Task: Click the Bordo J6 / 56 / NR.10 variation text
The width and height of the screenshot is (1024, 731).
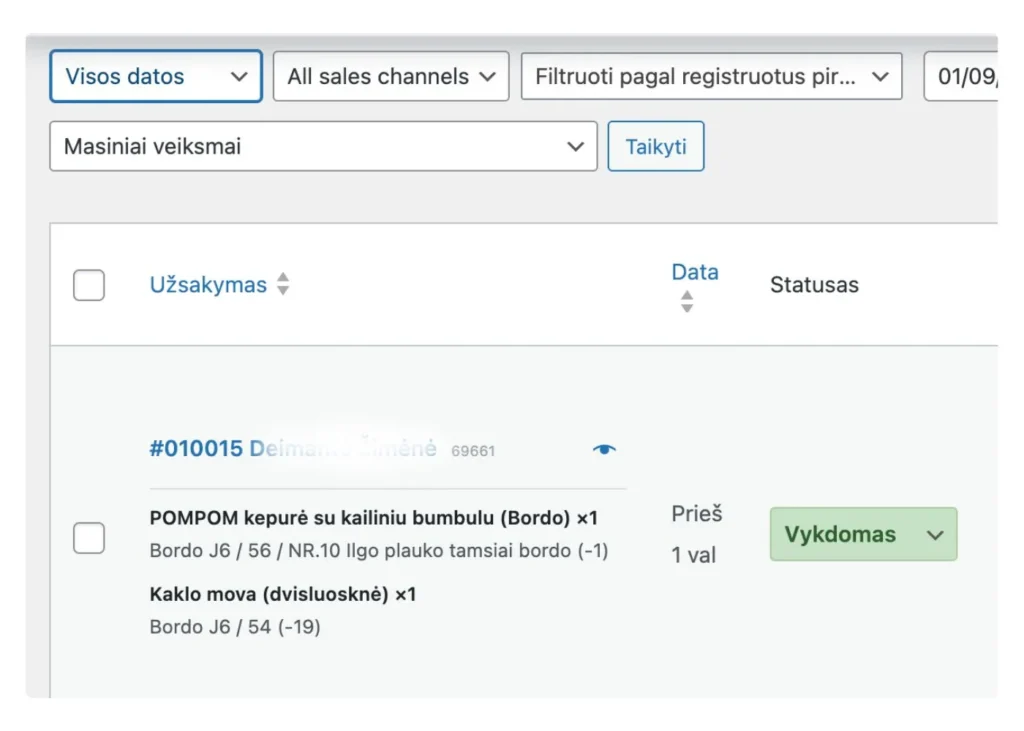Action: tap(379, 551)
